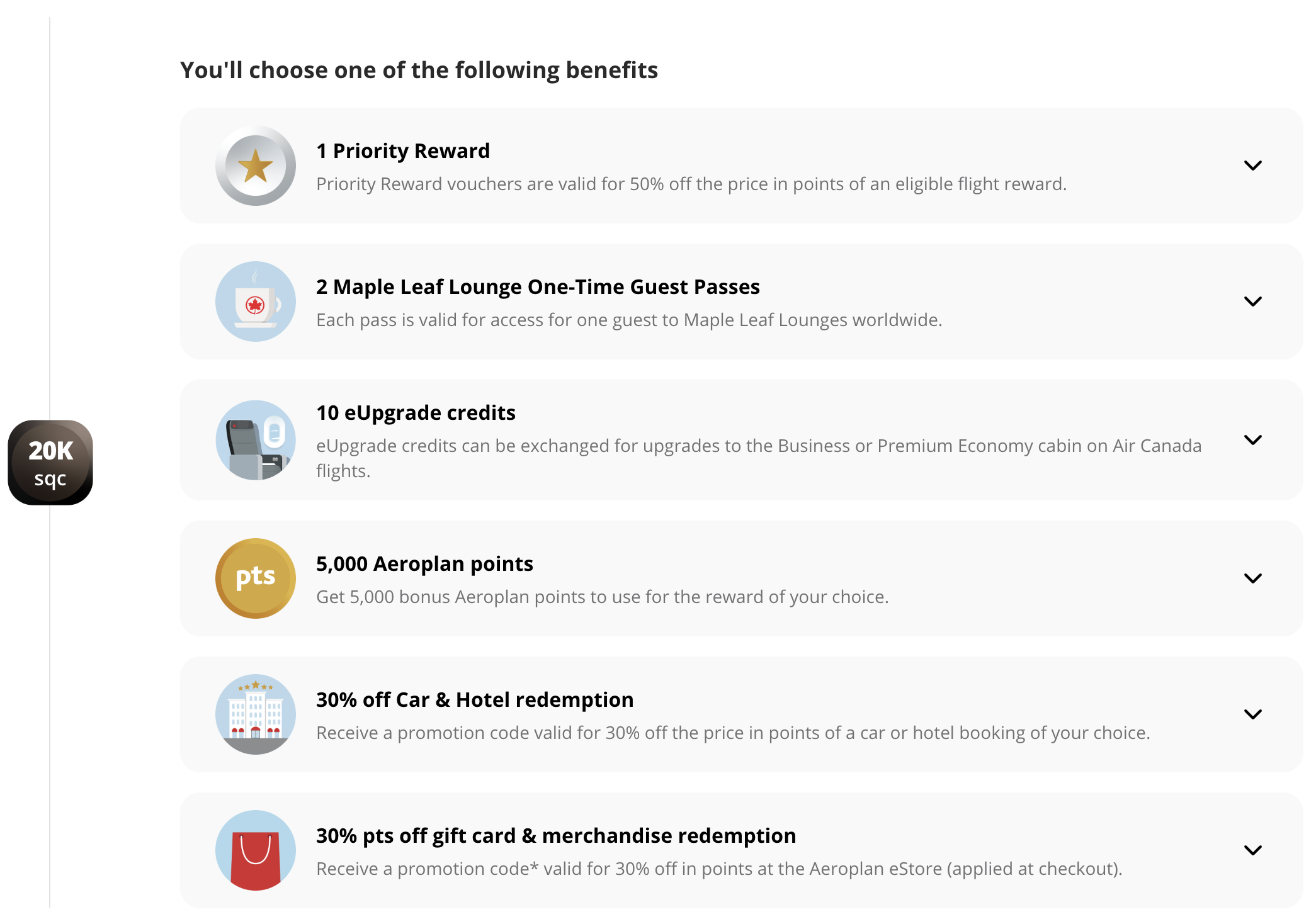Expand the 5,000 Aeroplan points chevron
The height and width of the screenshot is (924, 1316).
[x=1252, y=578]
